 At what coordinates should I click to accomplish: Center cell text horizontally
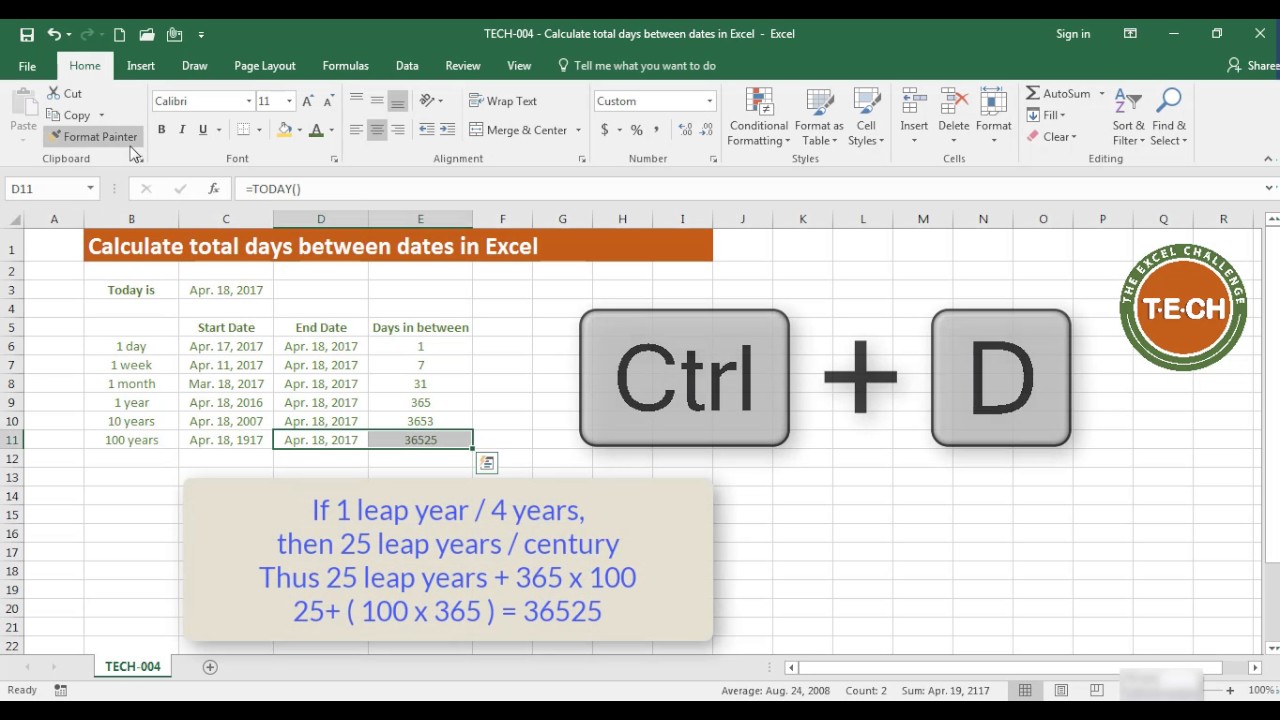pyautogui.click(x=377, y=130)
